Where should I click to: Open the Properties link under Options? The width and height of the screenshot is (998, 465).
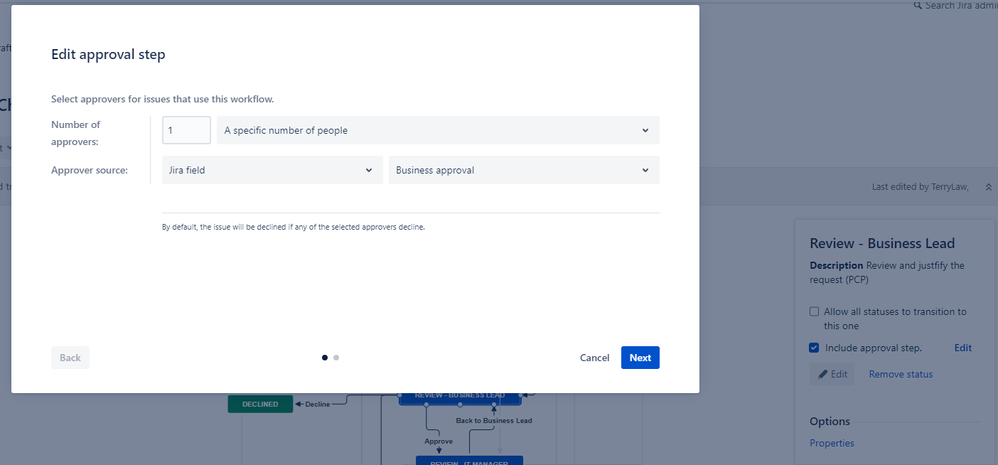click(832, 443)
